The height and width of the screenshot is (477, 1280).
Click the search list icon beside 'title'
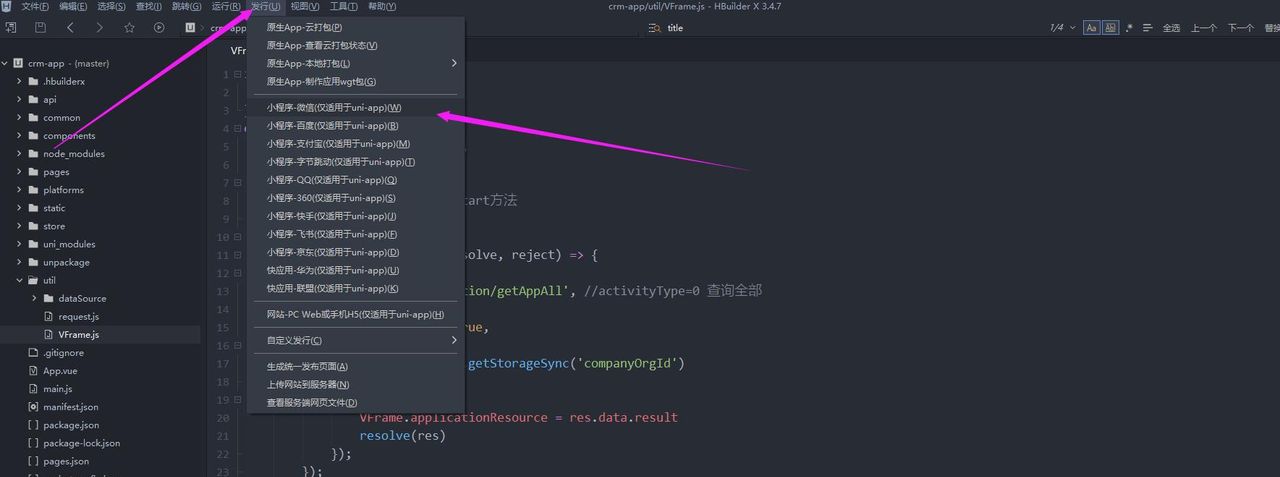pos(654,28)
